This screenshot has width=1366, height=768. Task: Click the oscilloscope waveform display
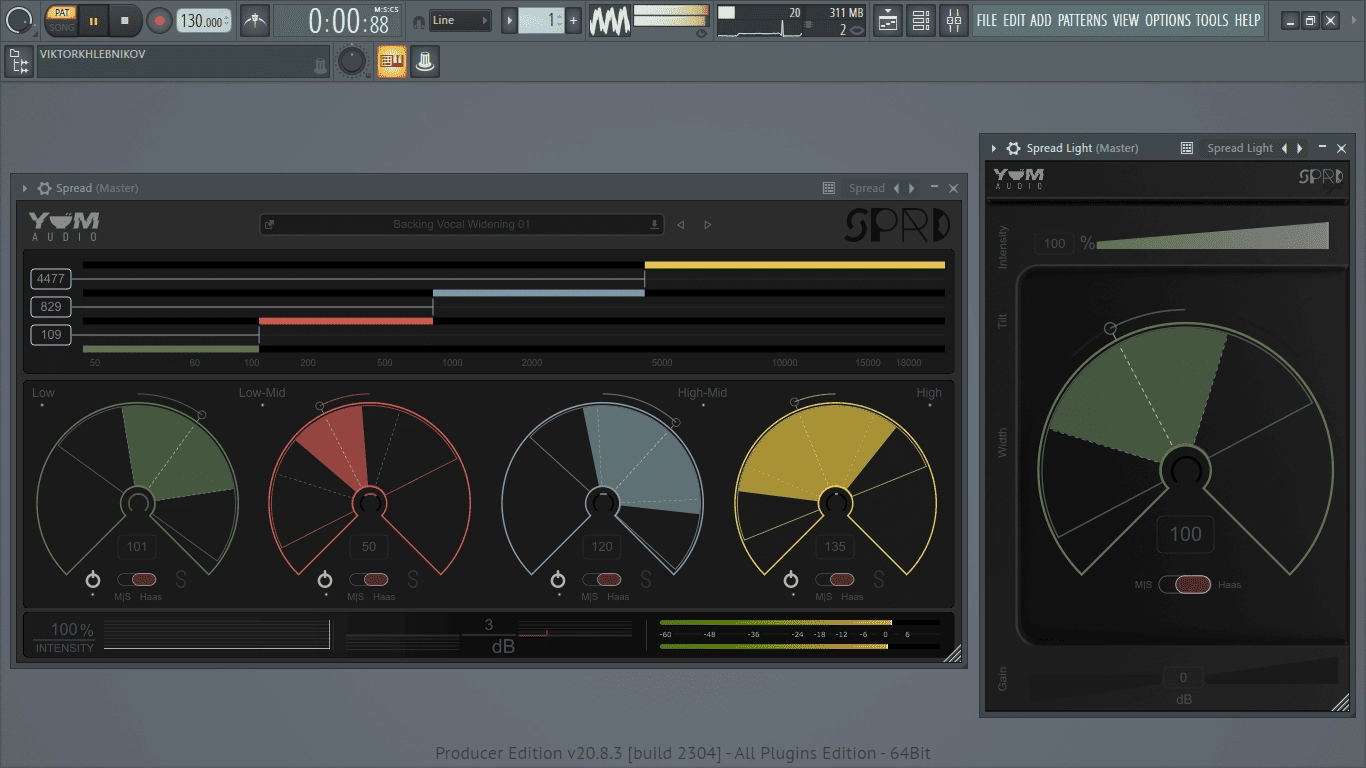pos(609,20)
